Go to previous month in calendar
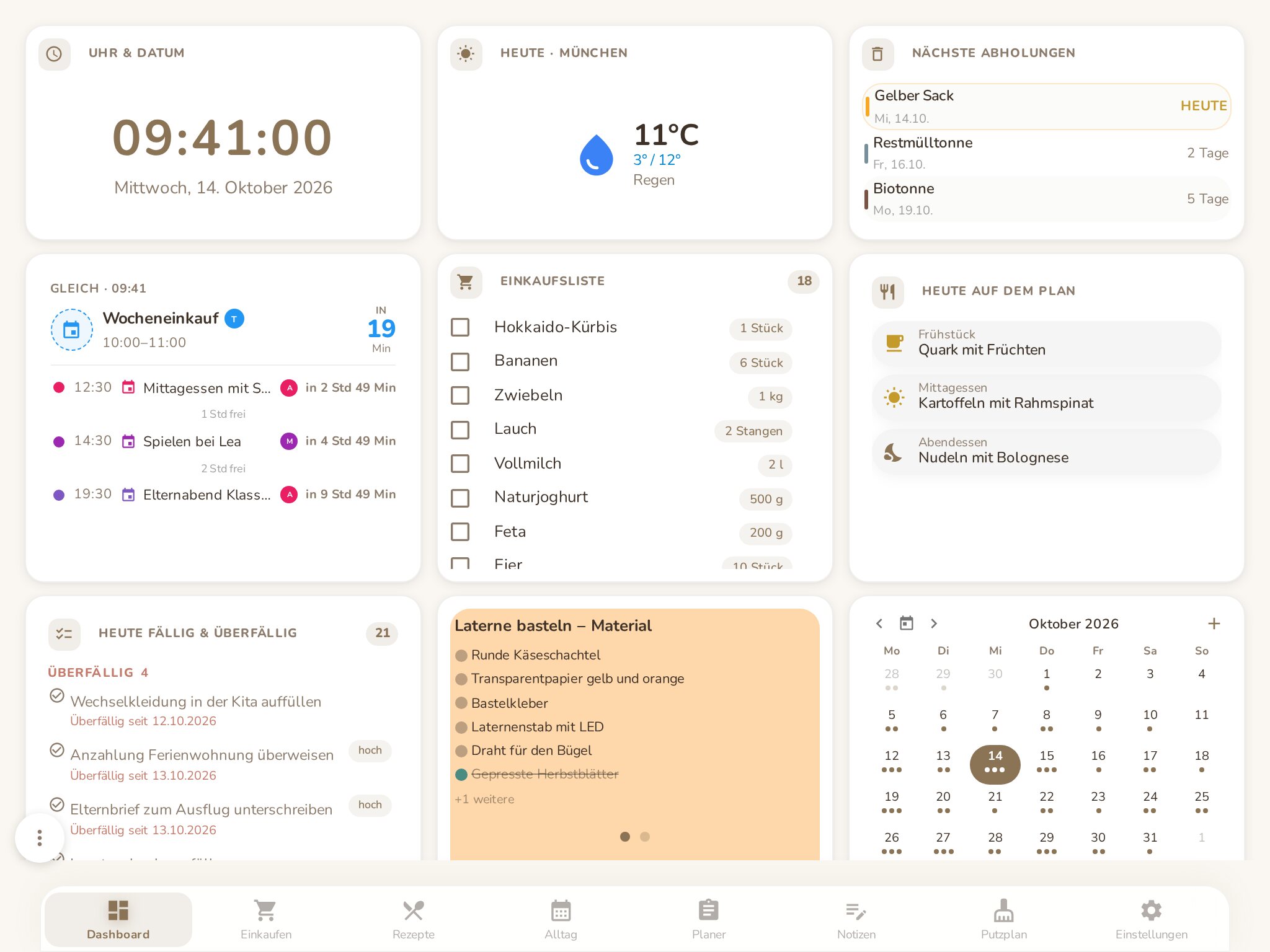Viewport: 1270px width, 952px height. tap(879, 624)
